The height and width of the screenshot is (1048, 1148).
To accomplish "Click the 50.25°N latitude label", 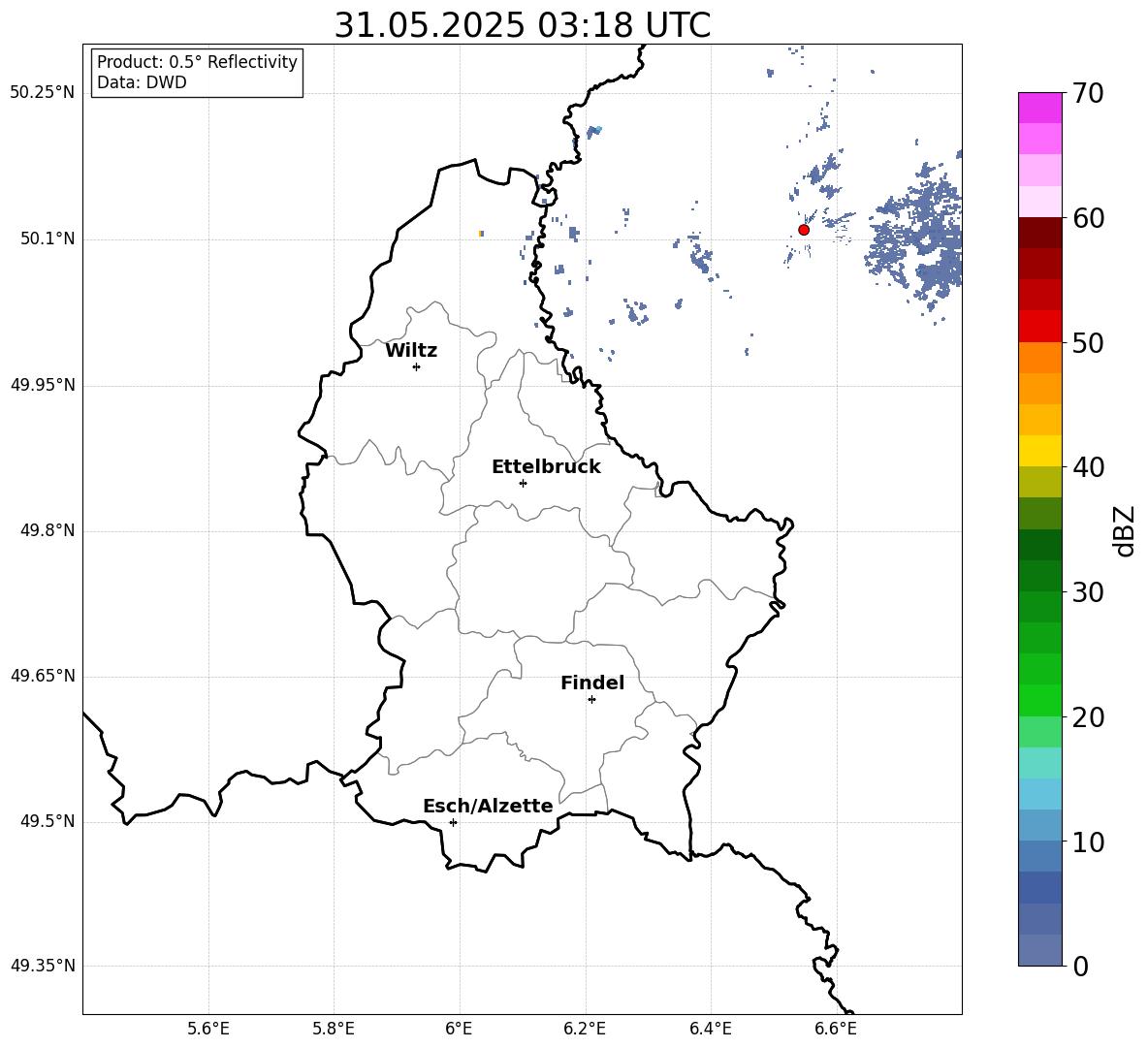I will coord(43,93).
